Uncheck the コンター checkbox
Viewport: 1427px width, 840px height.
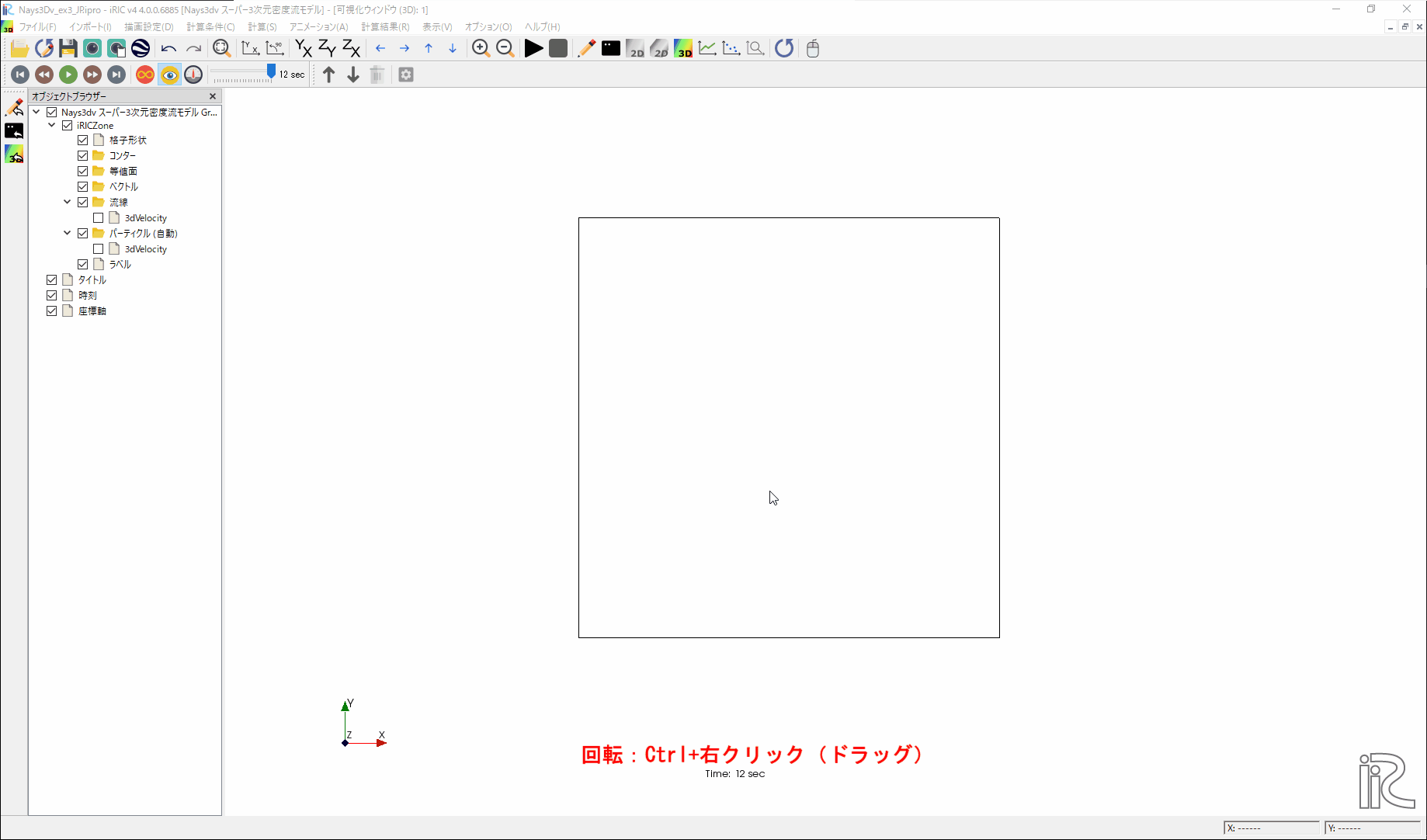click(83, 156)
